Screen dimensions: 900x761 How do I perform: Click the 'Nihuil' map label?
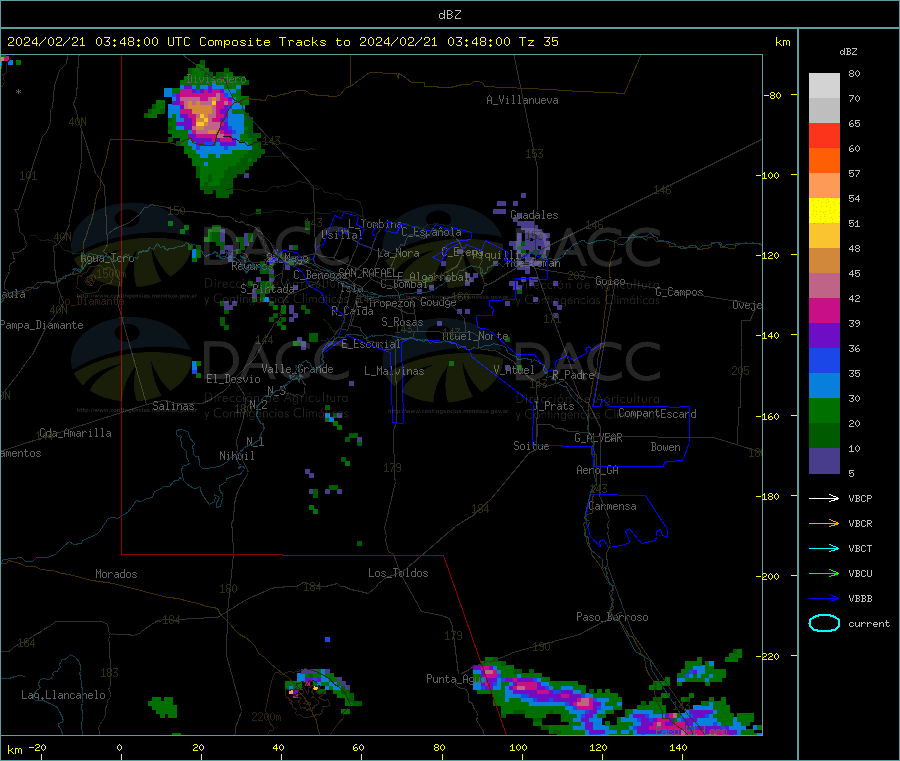[x=236, y=456]
